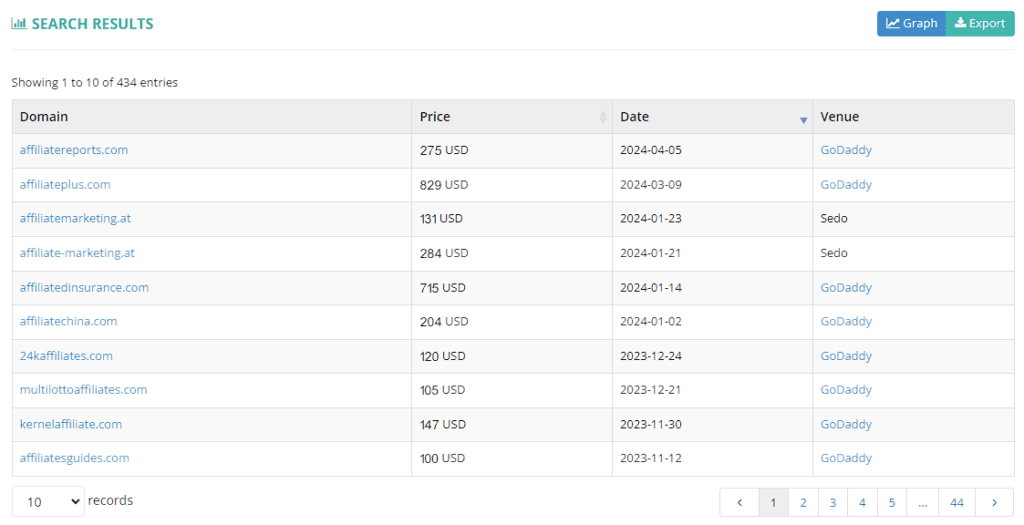Jump to last page 44

point(957,503)
